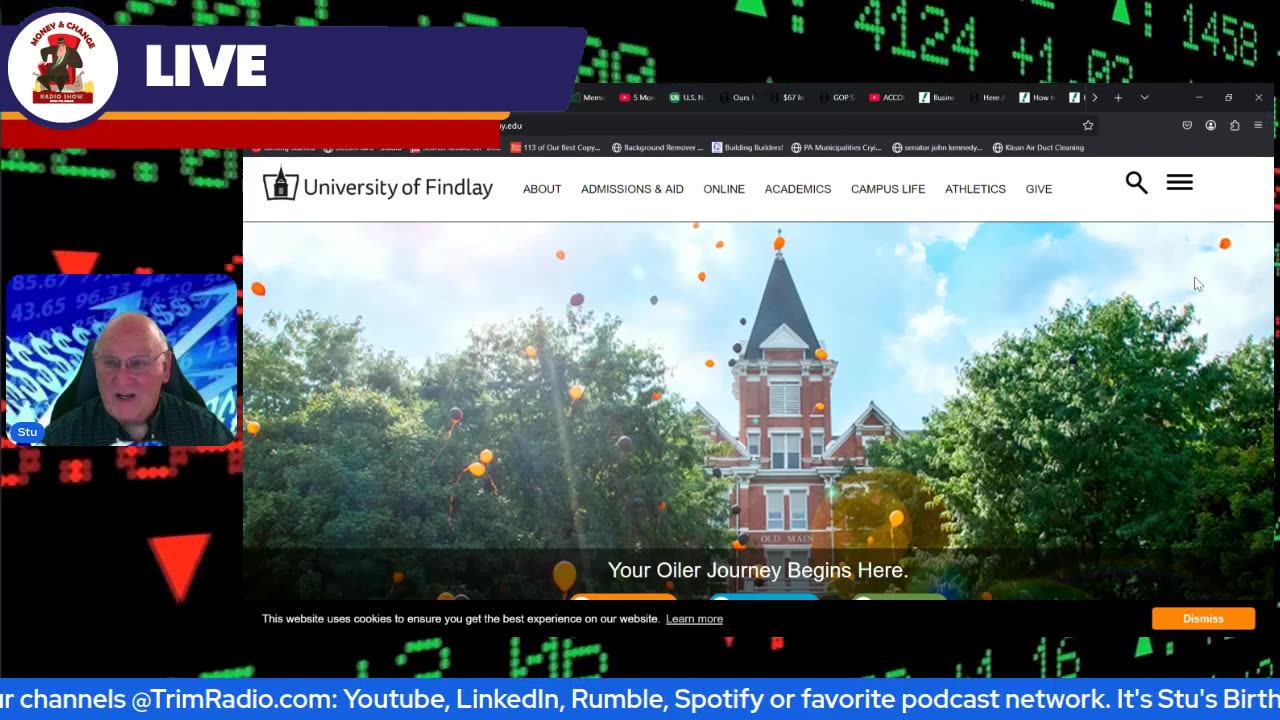This screenshot has height=720, width=1280.
Task: Switch to the '$67 In' browser tab
Action: (787, 97)
